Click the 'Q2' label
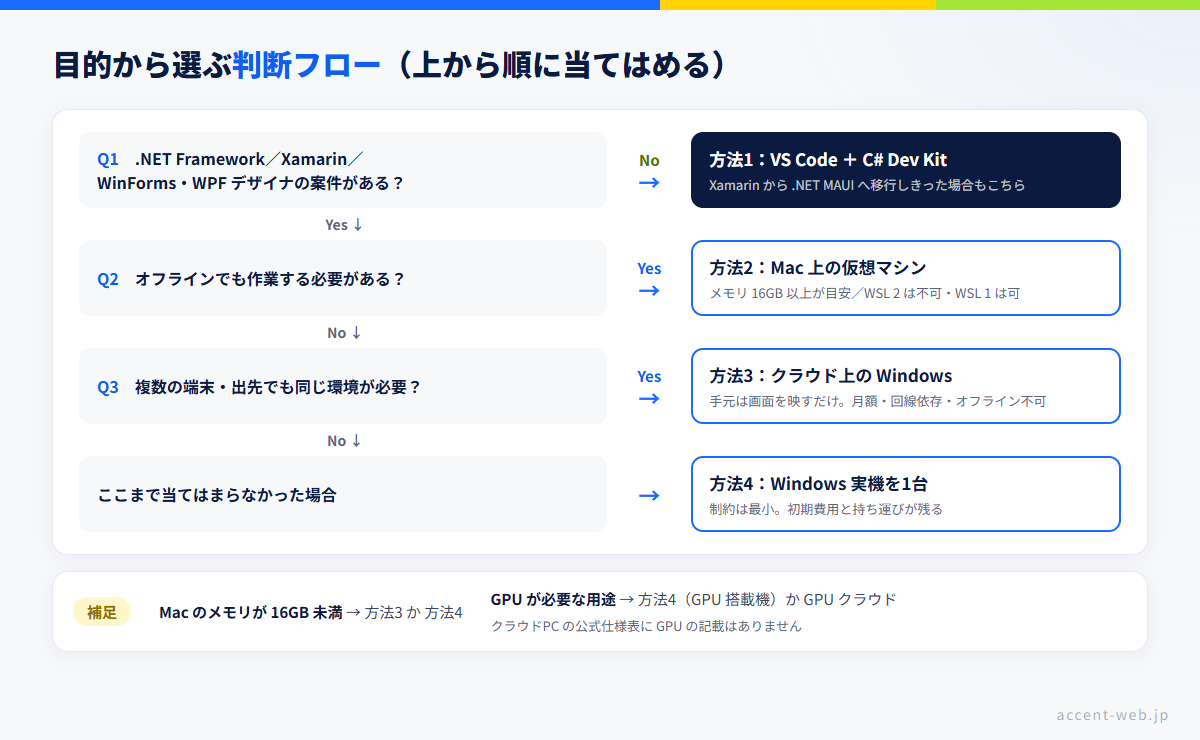This screenshot has height=740, width=1200. tap(108, 279)
